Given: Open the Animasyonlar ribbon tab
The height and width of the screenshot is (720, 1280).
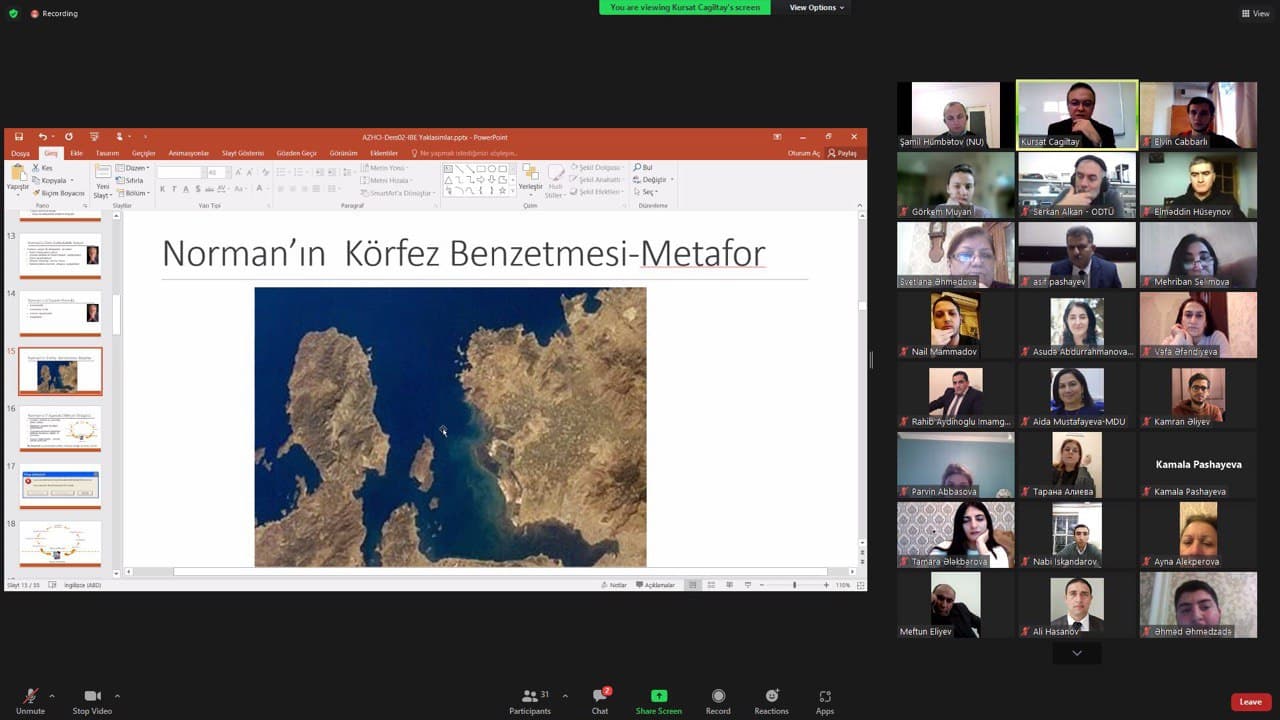Looking at the screenshot, I should point(189,153).
